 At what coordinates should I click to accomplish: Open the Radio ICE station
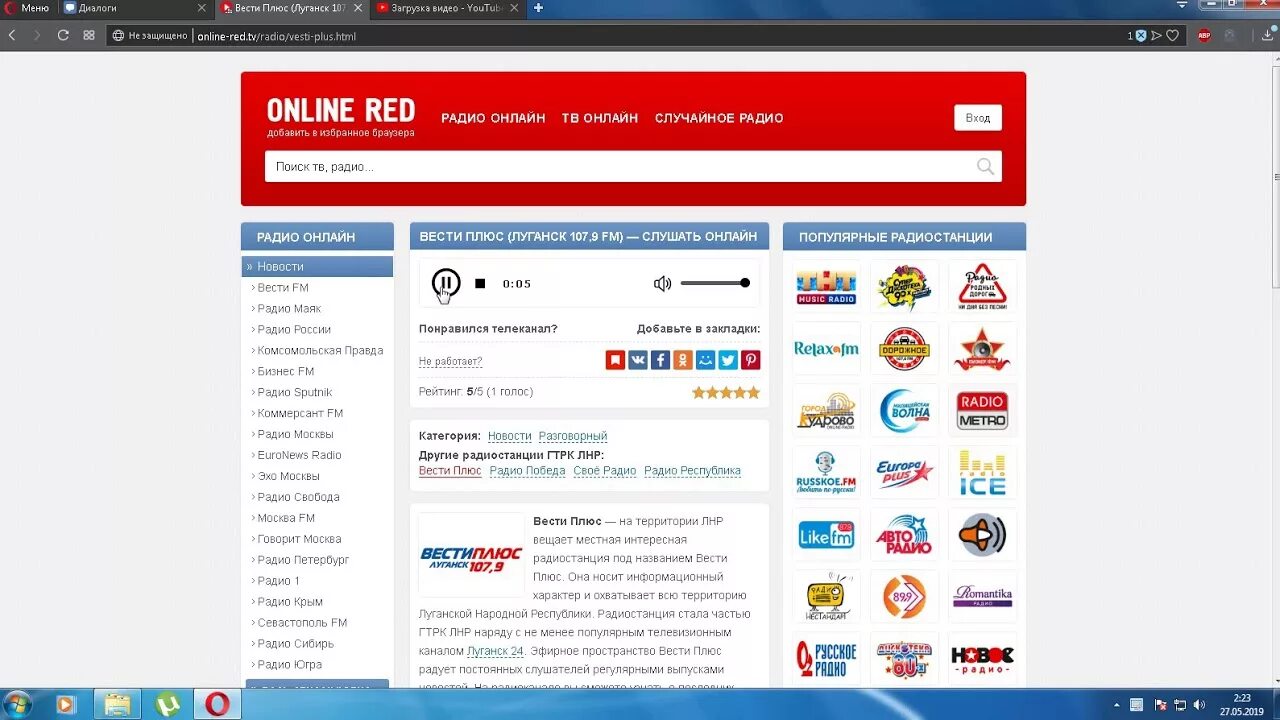(982, 473)
